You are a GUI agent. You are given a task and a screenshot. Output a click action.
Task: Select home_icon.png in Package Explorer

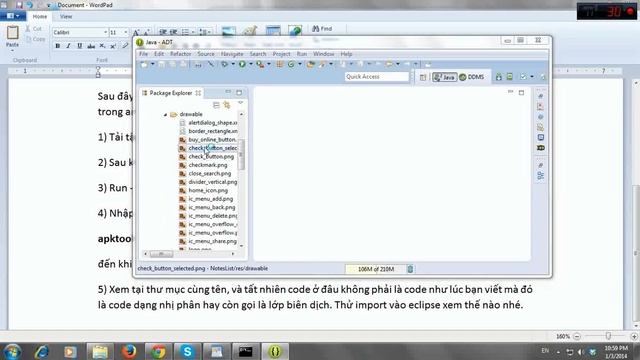[208, 191]
